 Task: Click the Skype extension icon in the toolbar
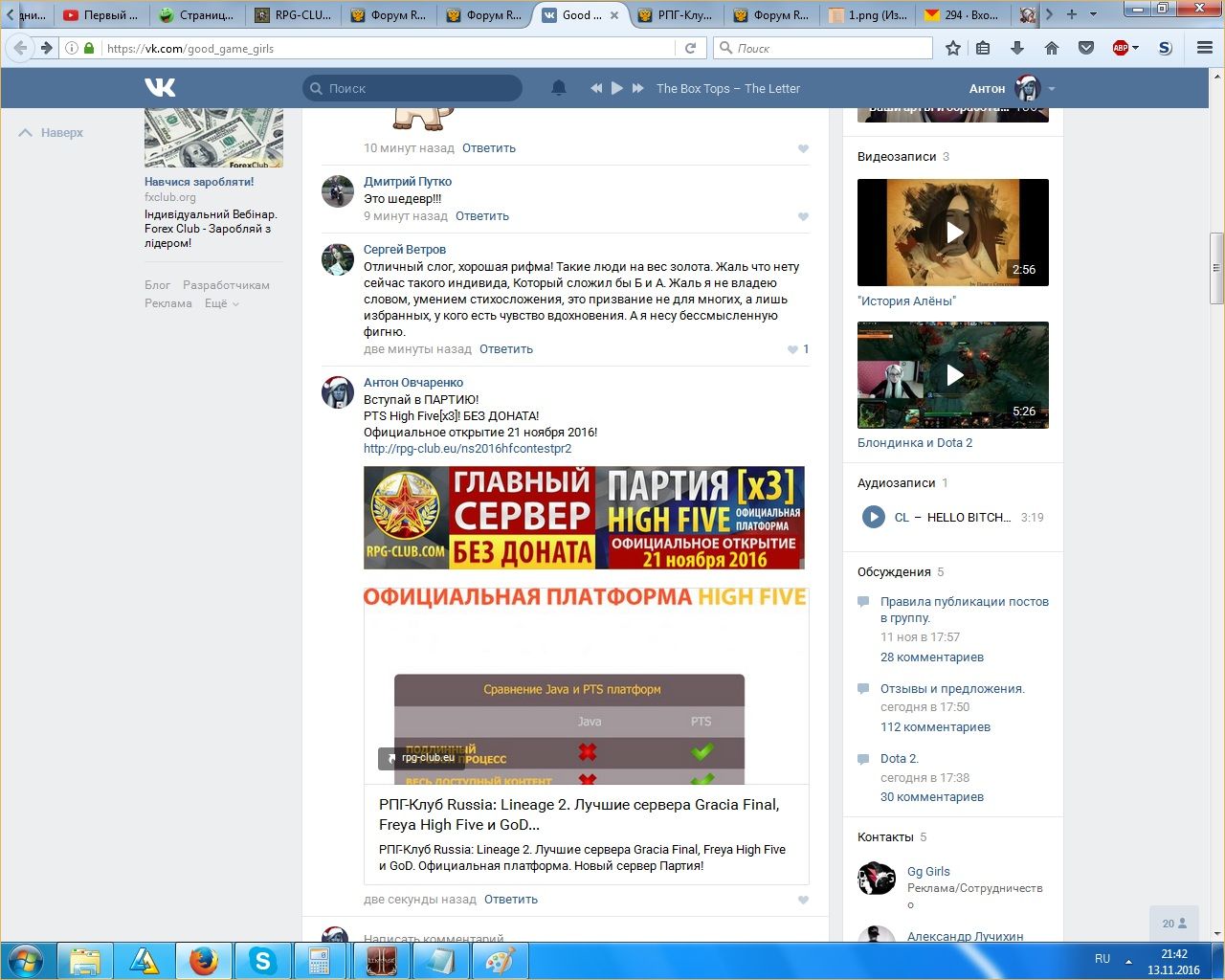pos(1165,48)
